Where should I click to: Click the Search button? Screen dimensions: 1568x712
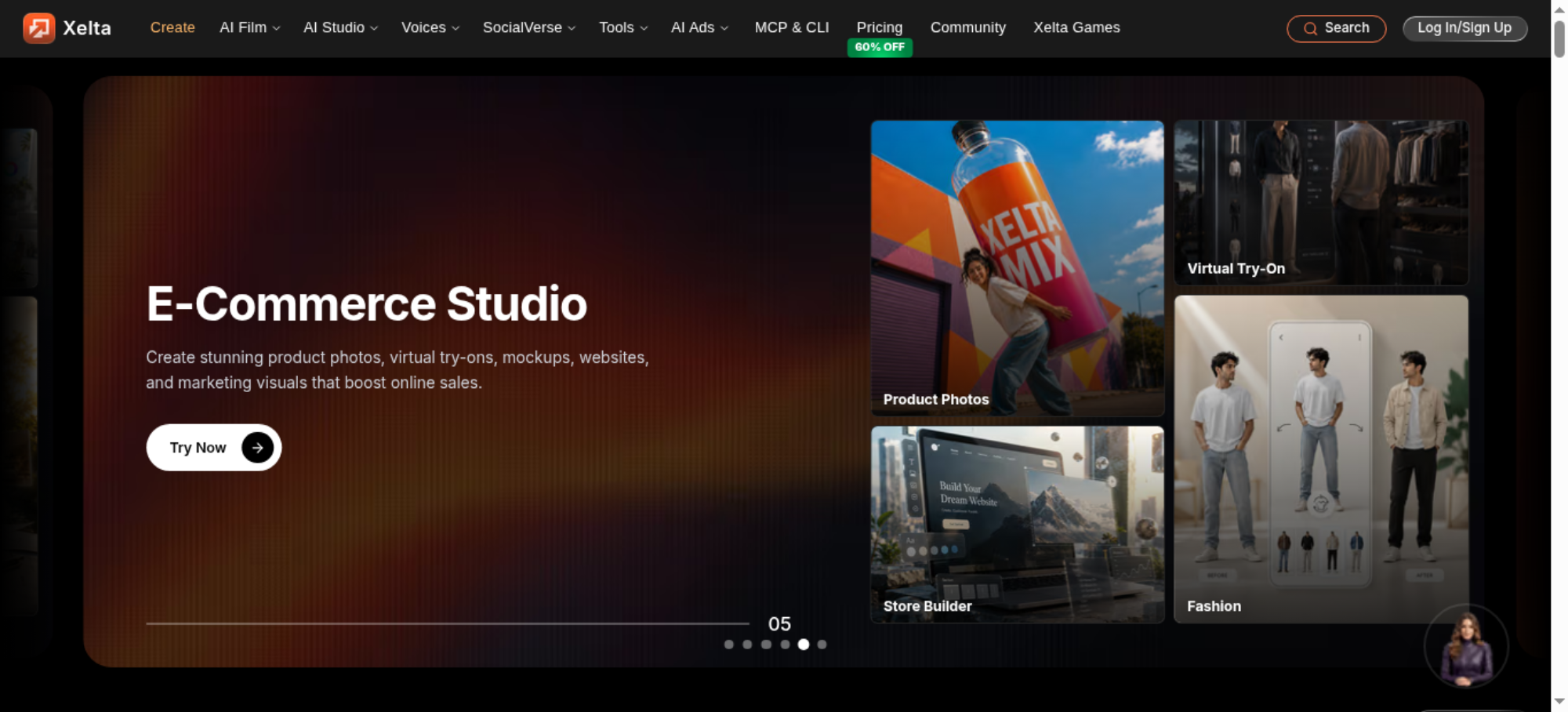pyautogui.click(x=1337, y=28)
